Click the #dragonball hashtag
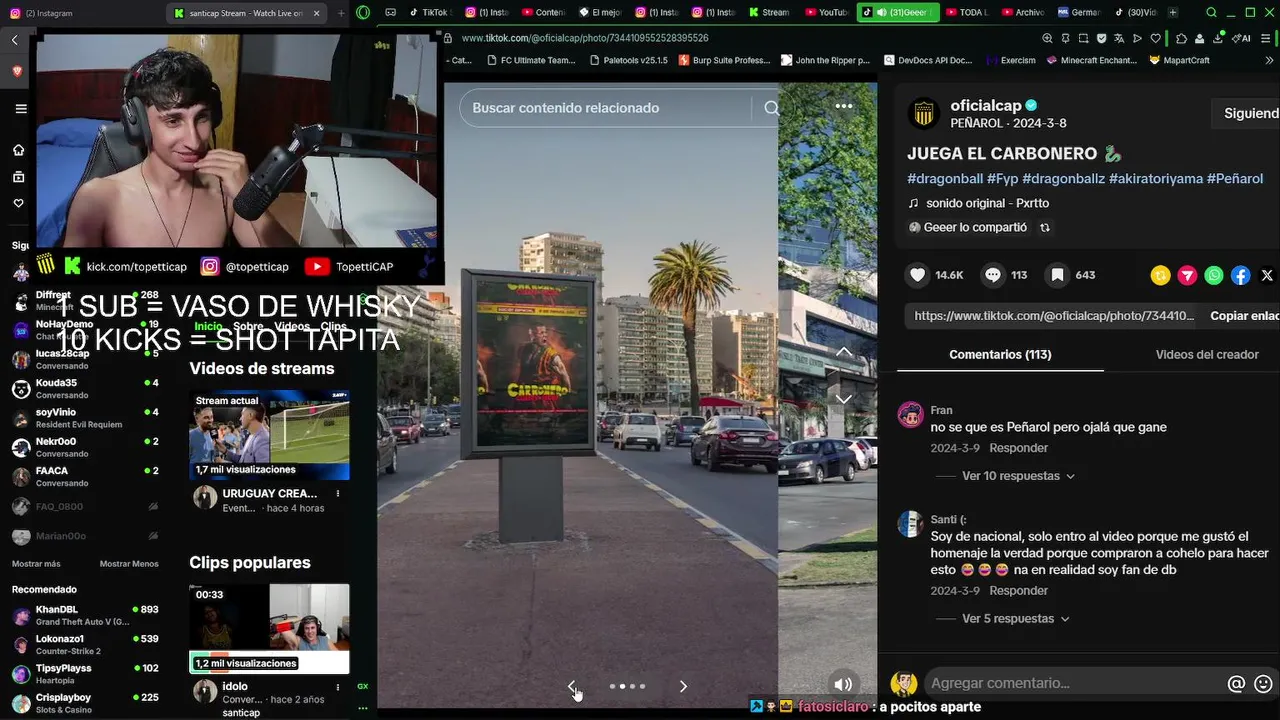Image resolution: width=1280 pixels, height=720 pixels. click(x=945, y=179)
